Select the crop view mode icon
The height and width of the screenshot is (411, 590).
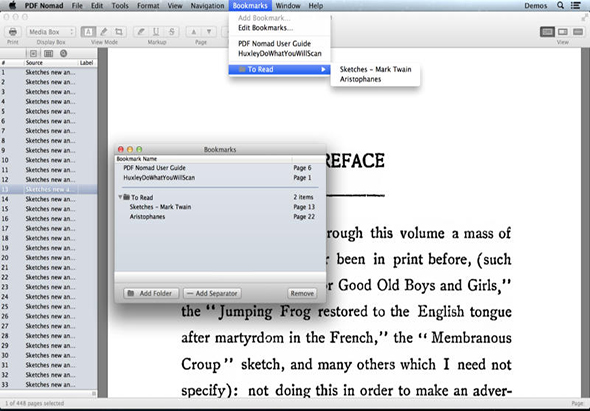119,32
